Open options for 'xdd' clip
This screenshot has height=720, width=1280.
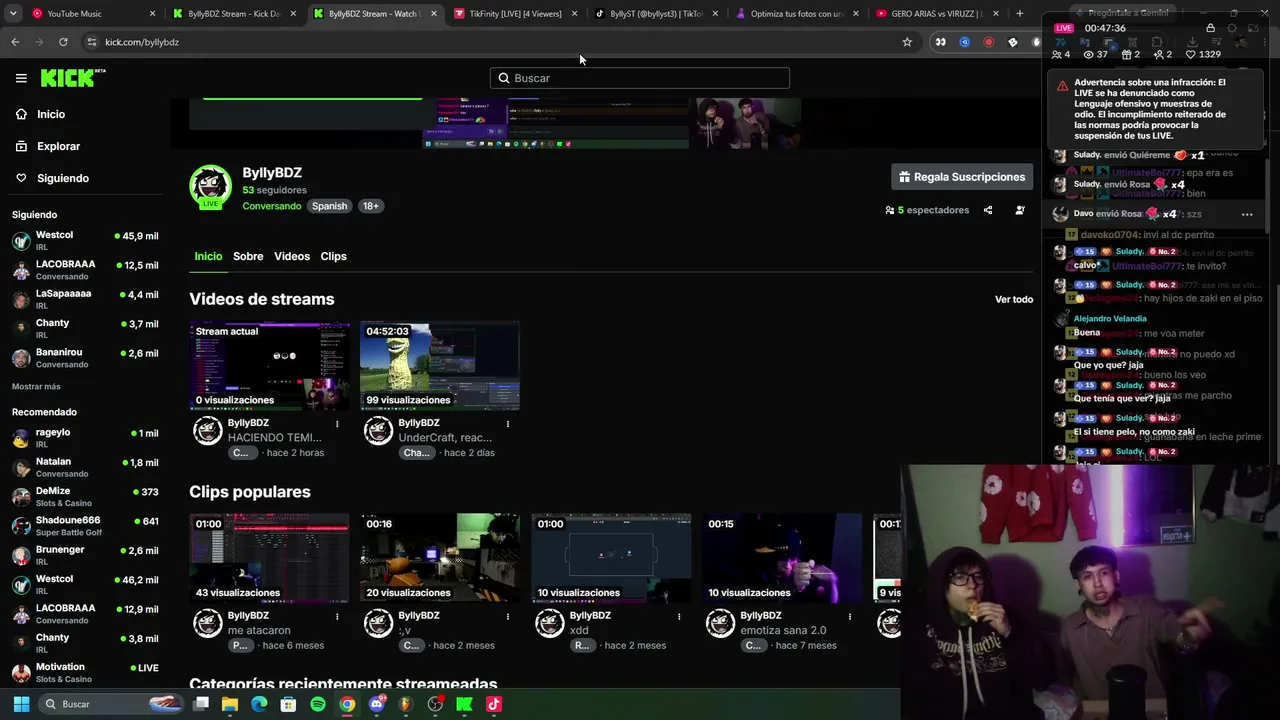[679, 617]
